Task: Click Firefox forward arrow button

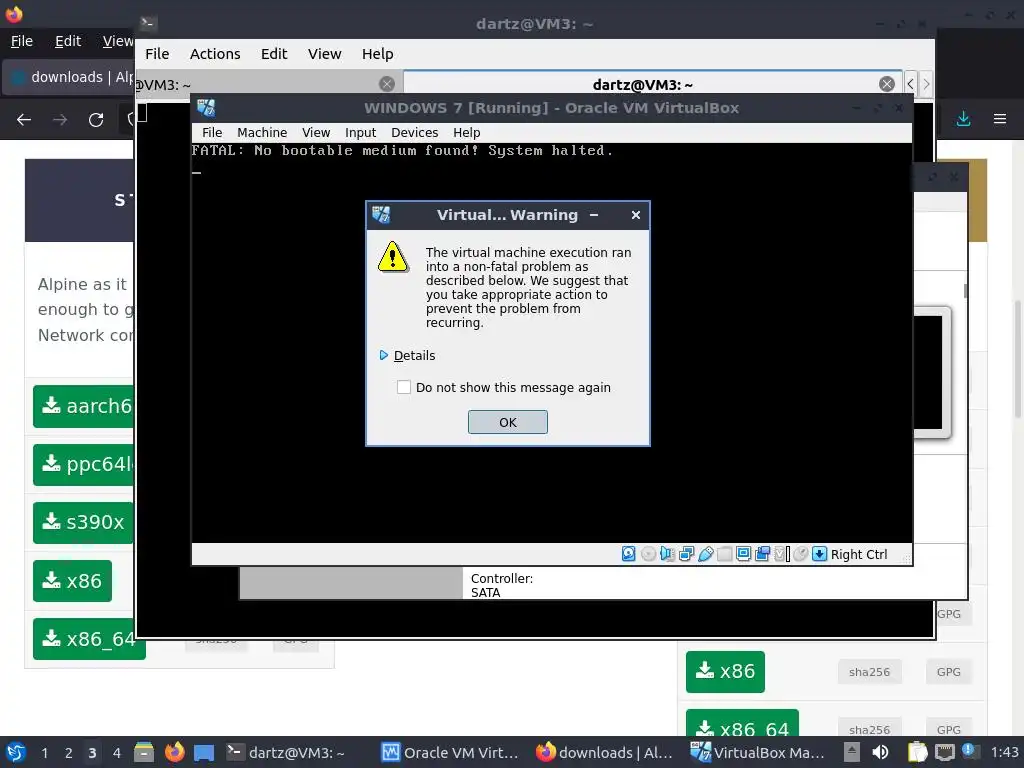Action: (x=60, y=120)
